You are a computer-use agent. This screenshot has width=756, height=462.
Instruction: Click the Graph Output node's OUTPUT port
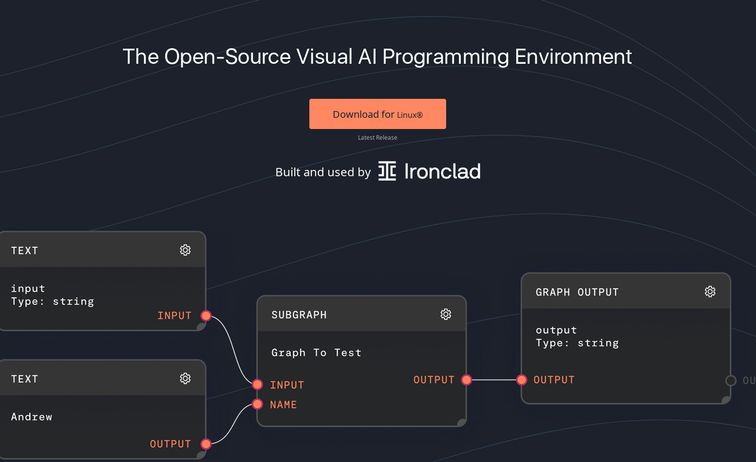[x=522, y=380]
